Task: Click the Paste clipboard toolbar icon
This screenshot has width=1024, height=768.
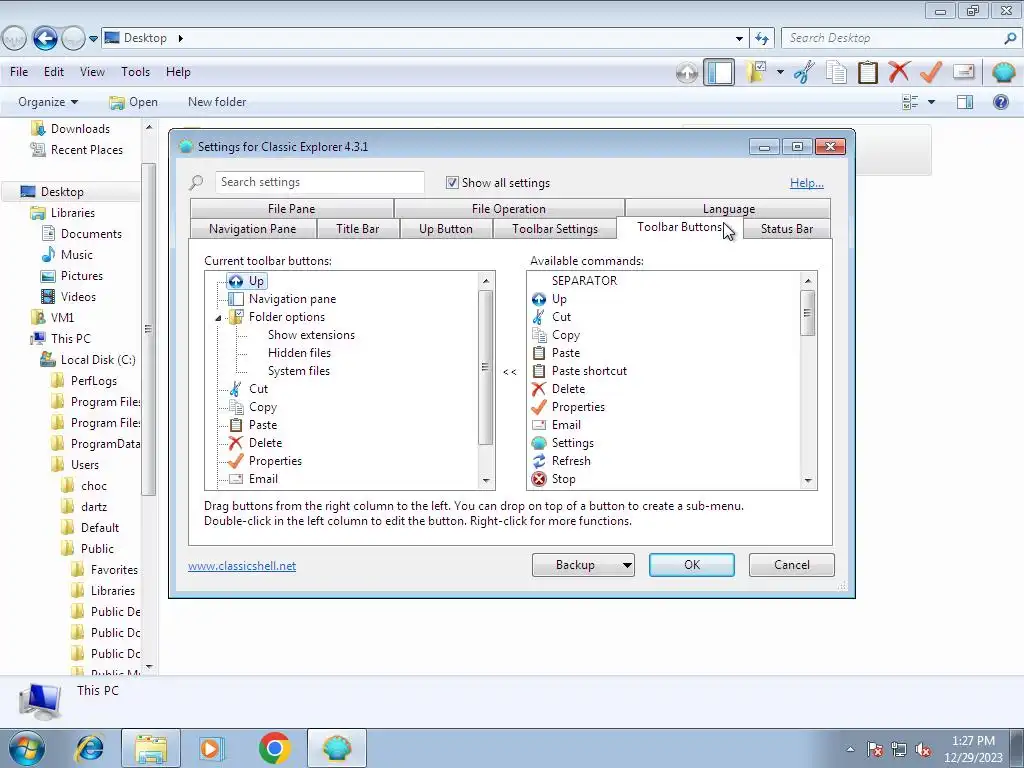Action: tap(867, 72)
